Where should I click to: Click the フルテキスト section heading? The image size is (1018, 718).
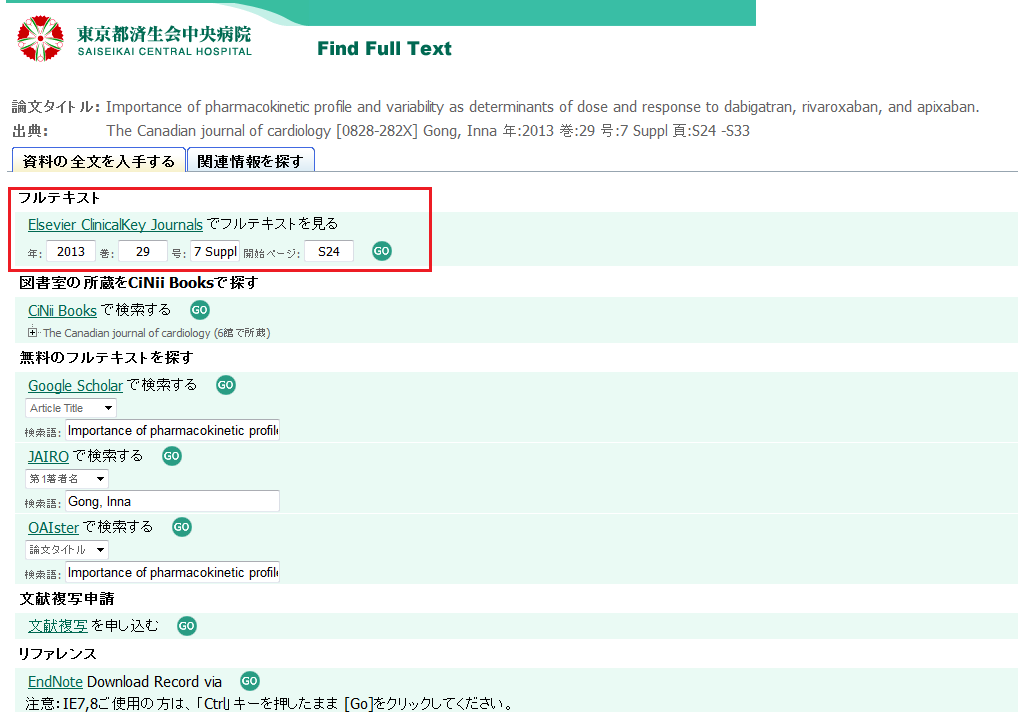pyautogui.click(x=59, y=198)
